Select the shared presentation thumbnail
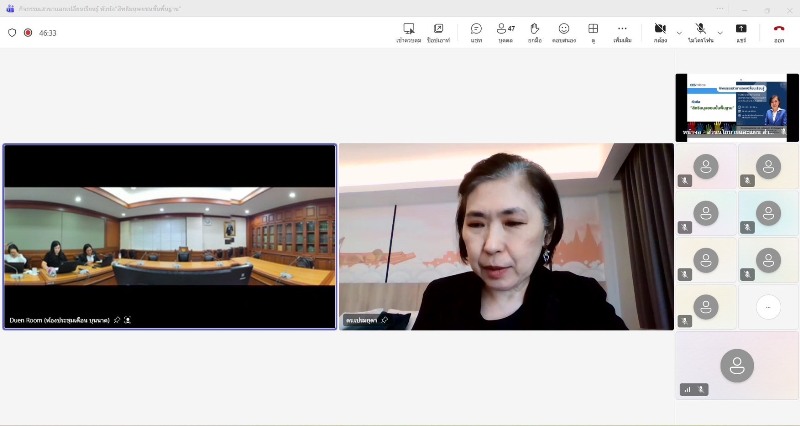The image size is (800, 426). [x=736, y=106]
